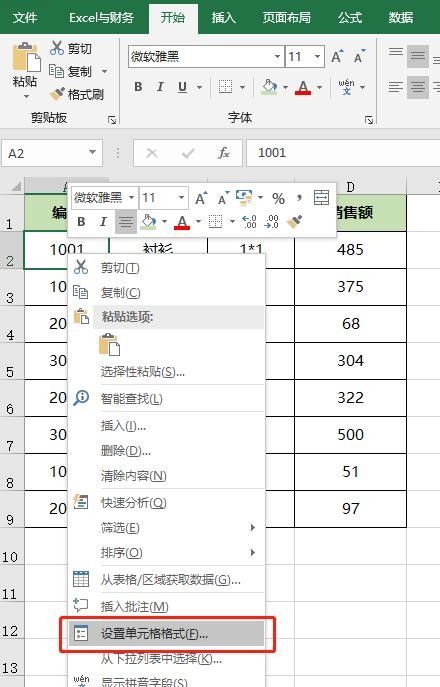Select the cell containing 485

click(x=350, y=250)
